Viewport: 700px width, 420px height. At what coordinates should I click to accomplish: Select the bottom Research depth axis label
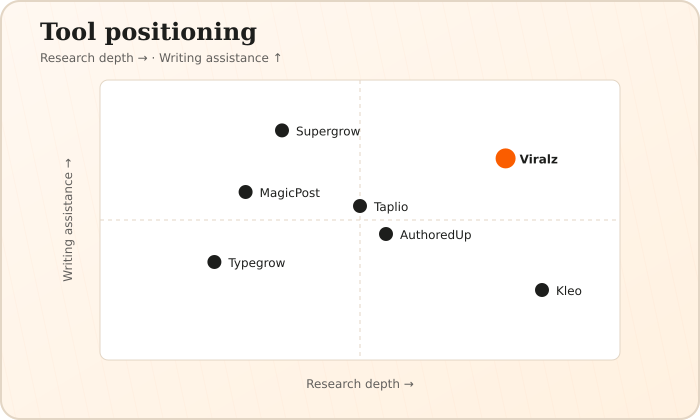tap(360, 384)
